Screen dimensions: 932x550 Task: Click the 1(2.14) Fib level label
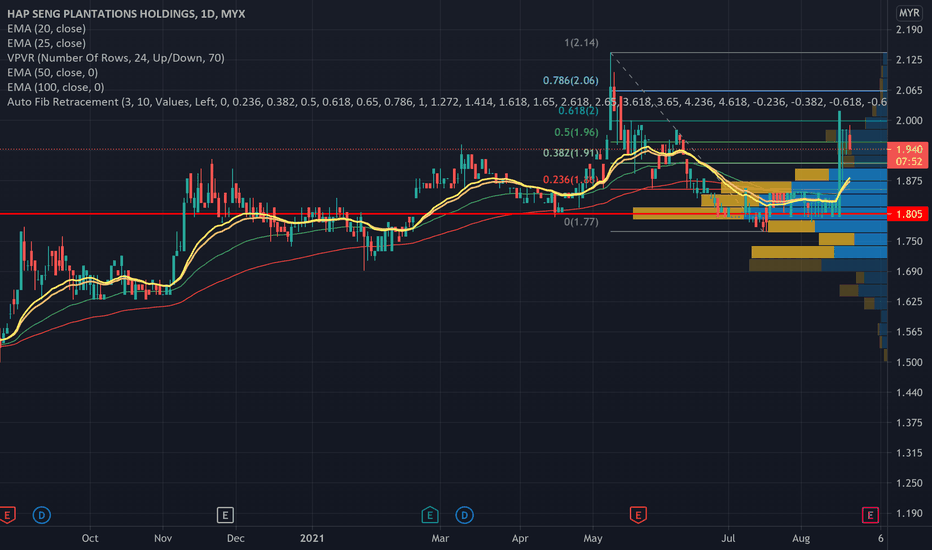tap(581, 43)
